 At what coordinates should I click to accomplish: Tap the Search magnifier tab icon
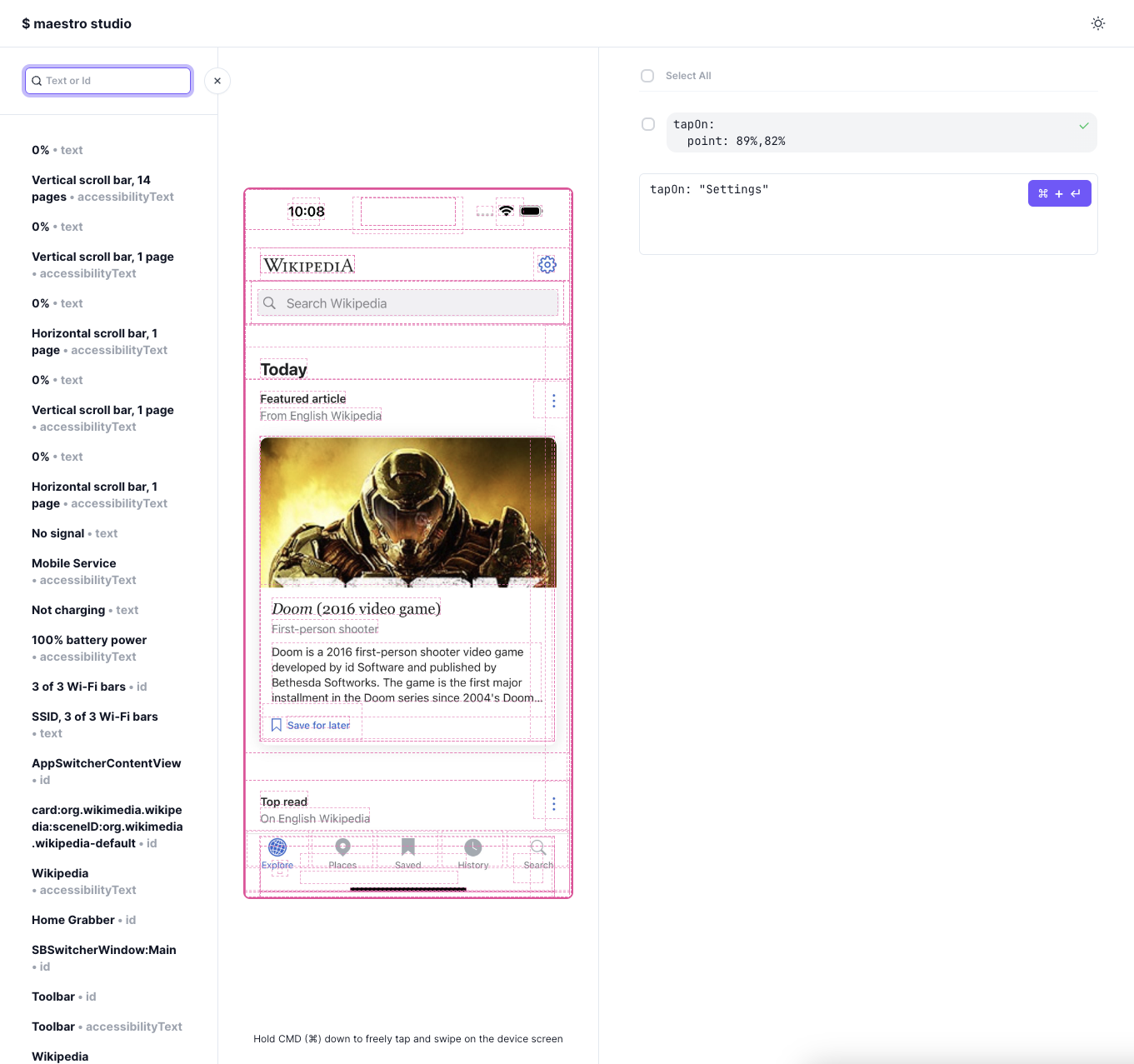pyautogui.click(x=538, y=847)
